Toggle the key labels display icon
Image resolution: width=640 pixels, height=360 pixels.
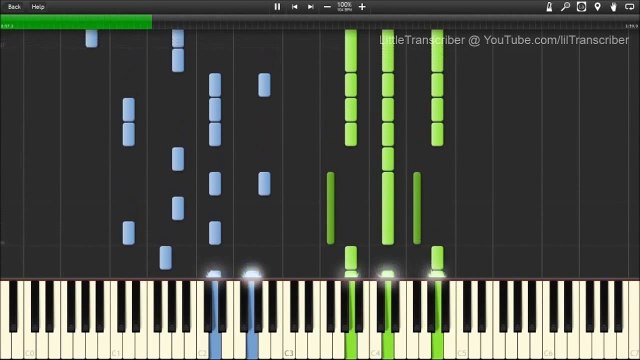581,7
